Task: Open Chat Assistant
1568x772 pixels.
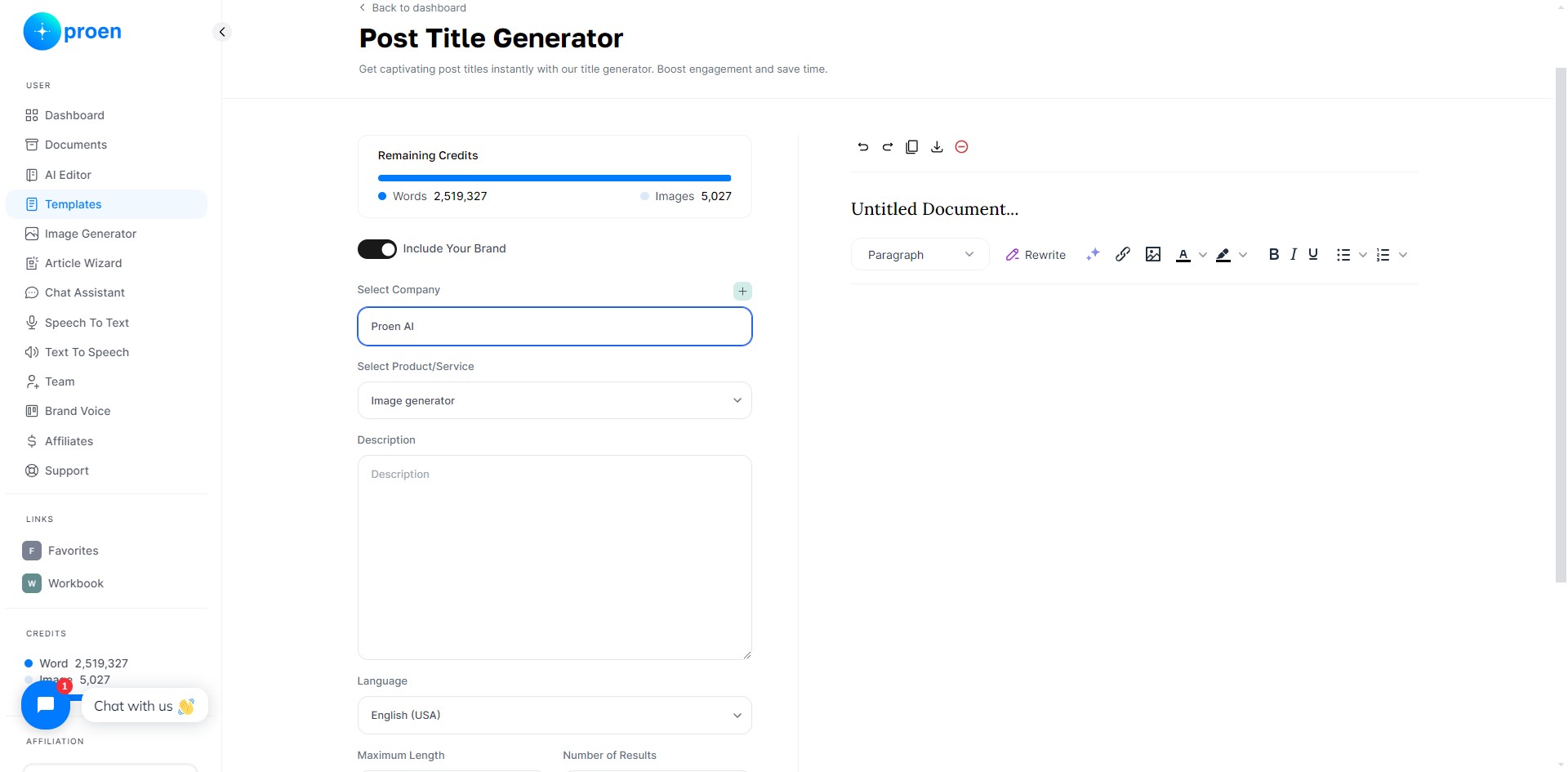Action: point(106,292)
